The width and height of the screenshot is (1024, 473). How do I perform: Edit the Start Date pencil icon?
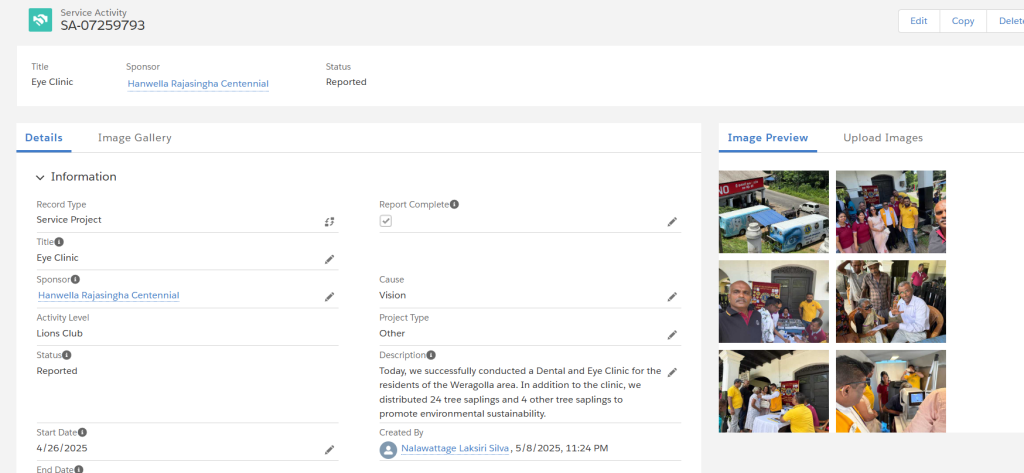(x=329, y=449)
